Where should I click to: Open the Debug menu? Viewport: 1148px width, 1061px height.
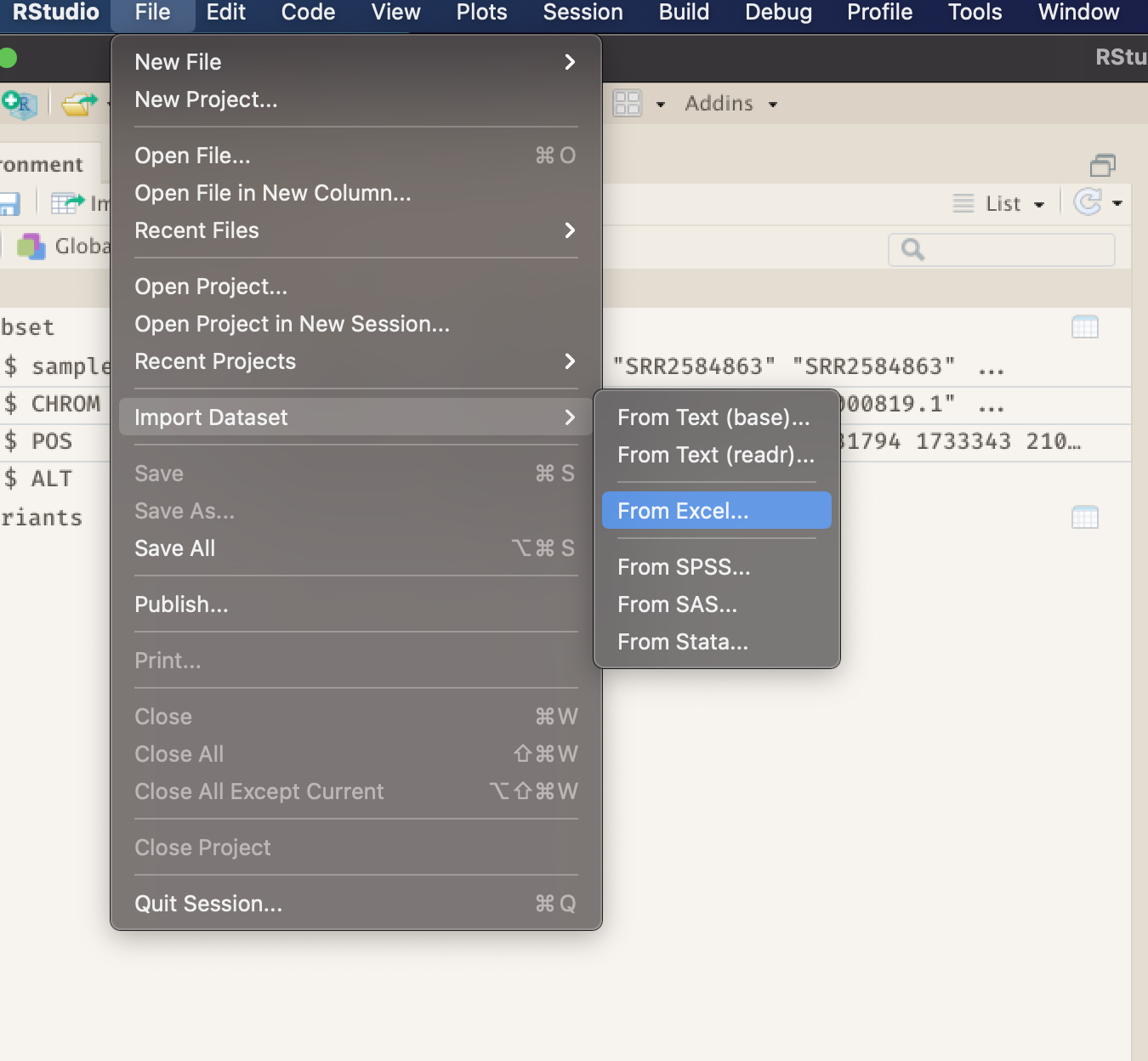777,13
